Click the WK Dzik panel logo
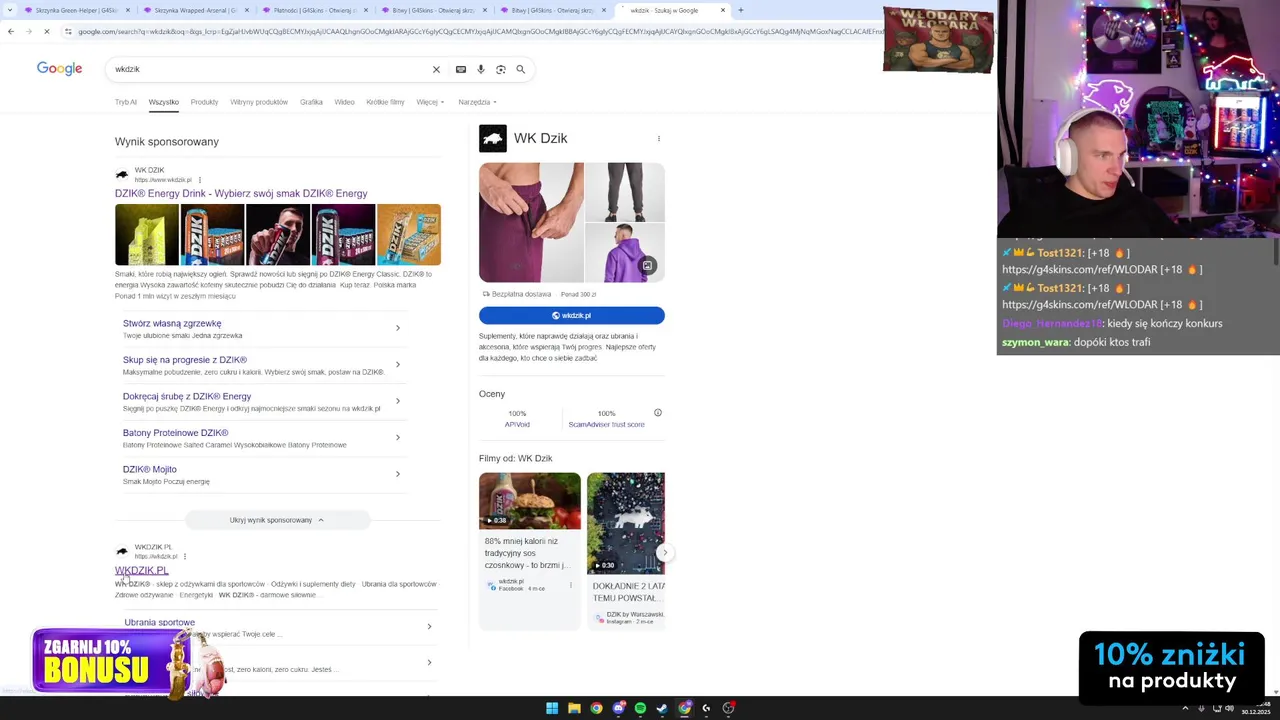 coord(493,138)
